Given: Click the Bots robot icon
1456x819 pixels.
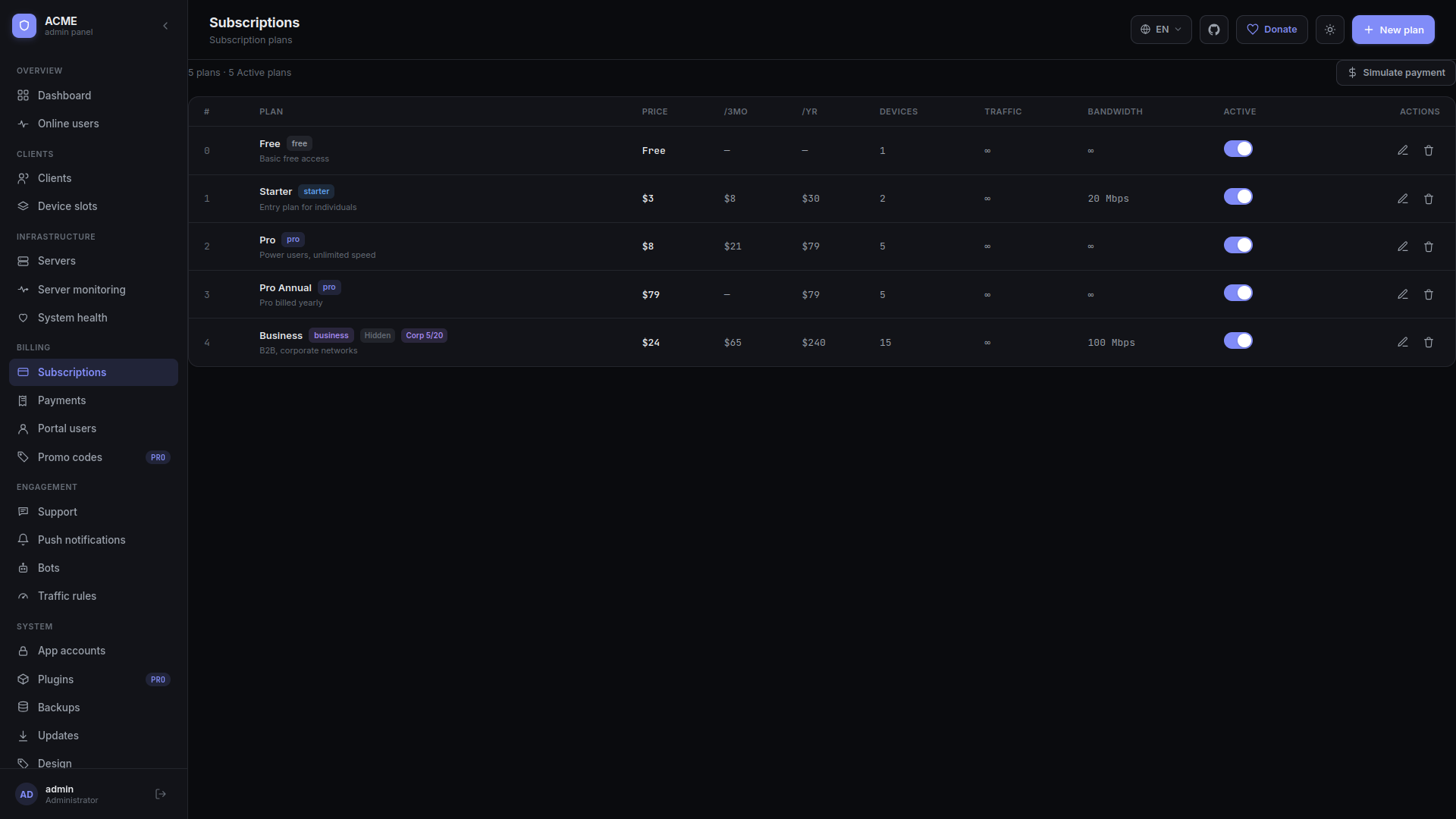Looking at the screenshot, I should pos(24,568).
